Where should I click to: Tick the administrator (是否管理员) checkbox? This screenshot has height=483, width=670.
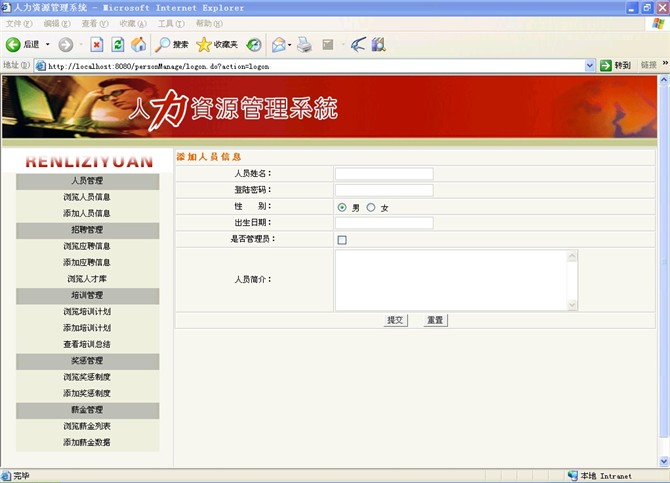coord(342,240)
